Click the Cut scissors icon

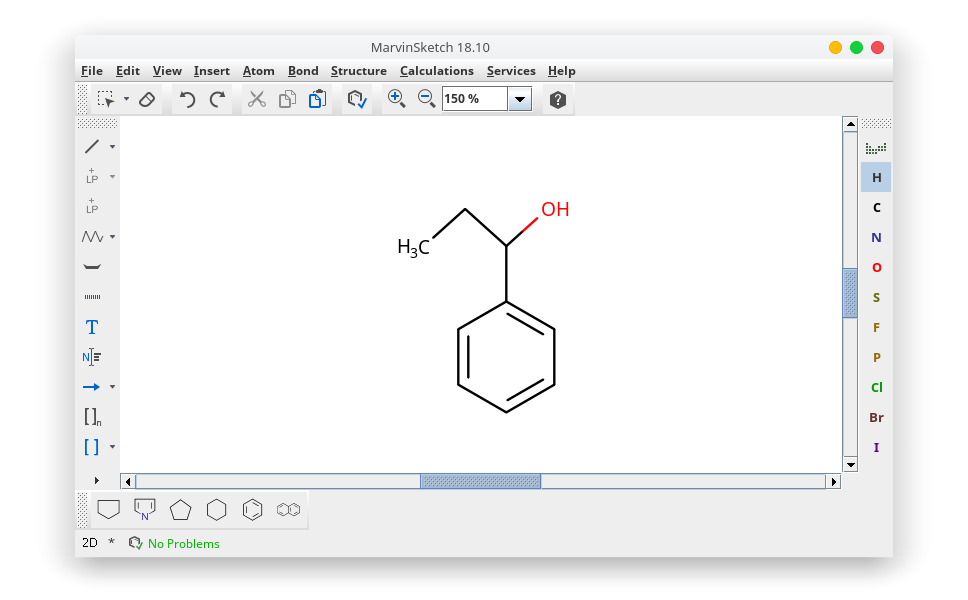(x=257, y=99)
